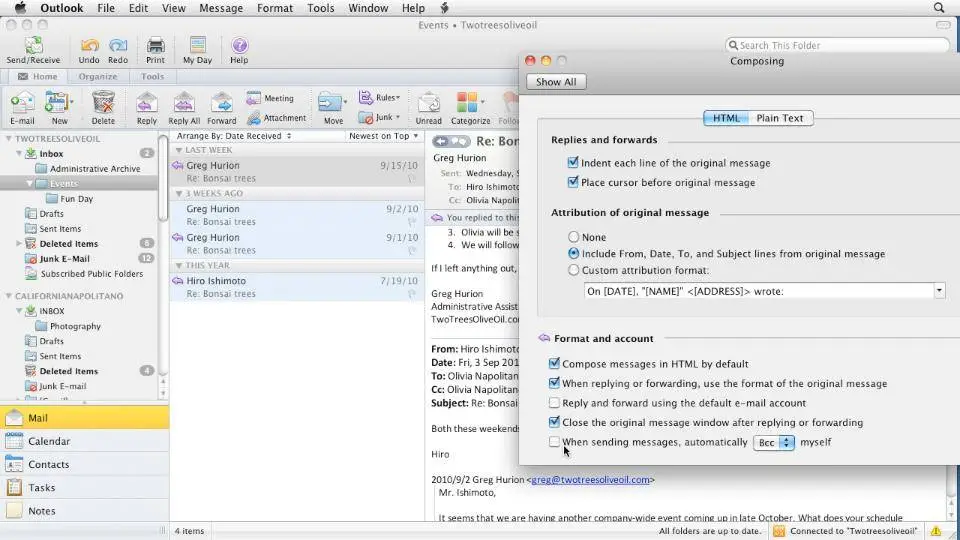Open the custom attribution format dropdown arrow
Image resolution: width=960 pixels, height=540 pixels.
click(939, 291)
